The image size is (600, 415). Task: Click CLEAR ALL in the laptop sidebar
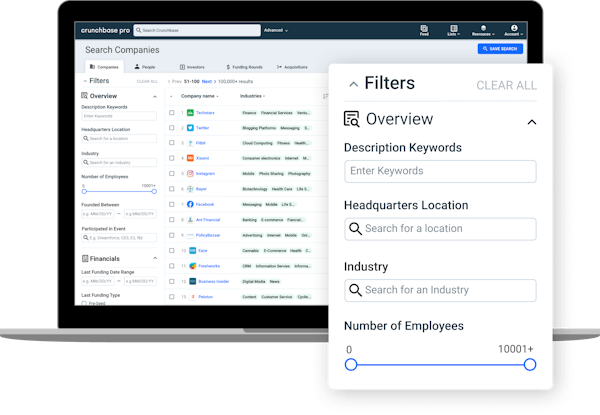coord(147,81)
